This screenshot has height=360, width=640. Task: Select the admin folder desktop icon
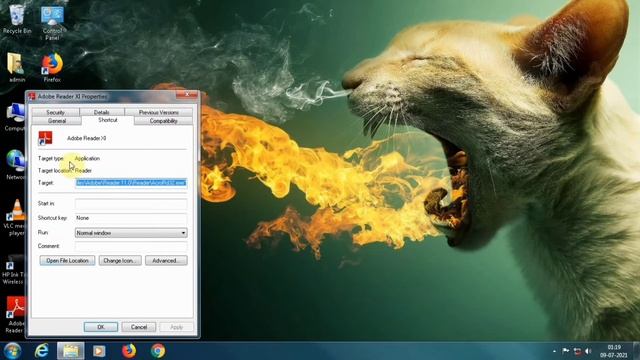point(17,67)
